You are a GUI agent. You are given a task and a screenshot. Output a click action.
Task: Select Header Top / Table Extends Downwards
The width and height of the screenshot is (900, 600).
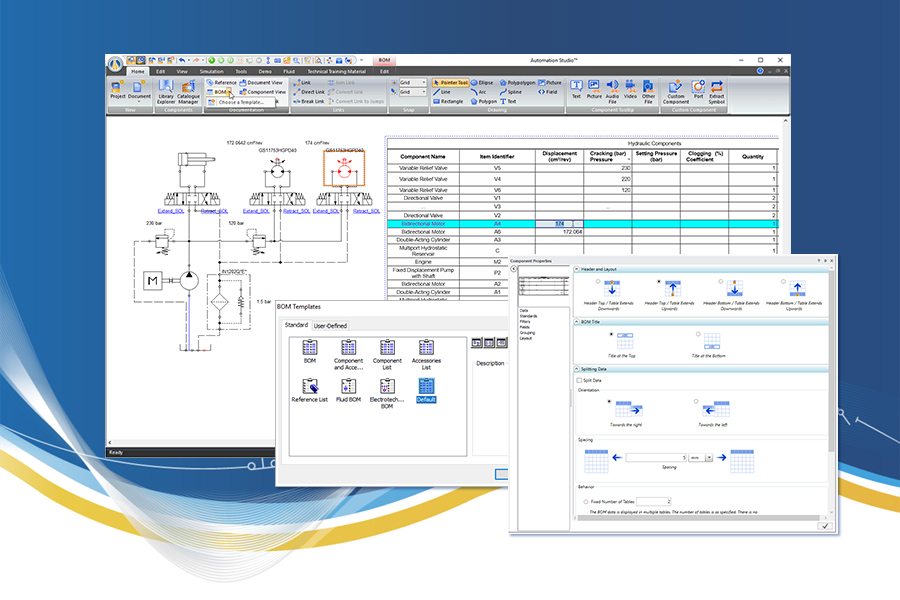(x=598, y=282)
